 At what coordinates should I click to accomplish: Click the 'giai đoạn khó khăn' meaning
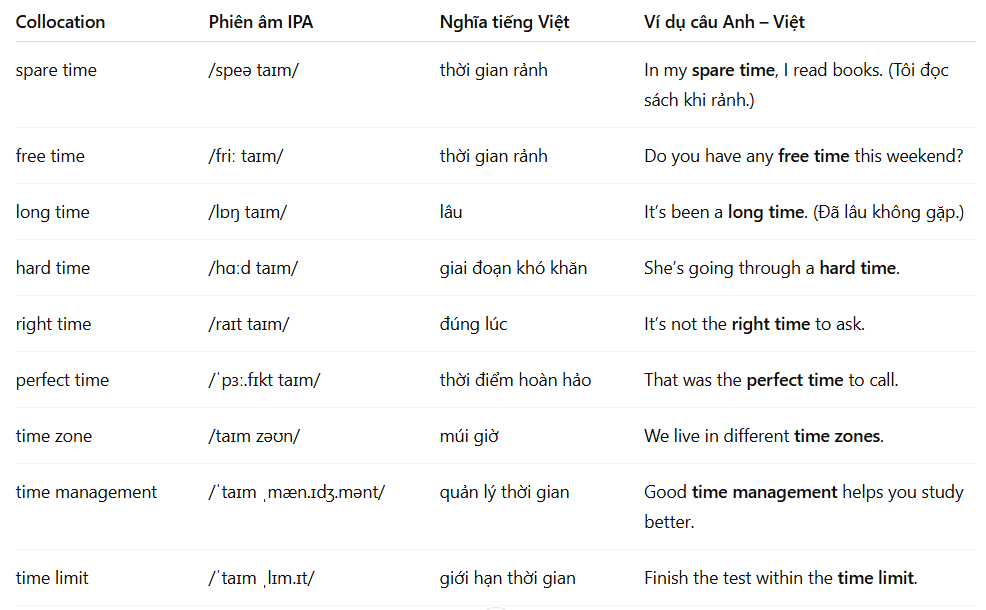(513, 268)
